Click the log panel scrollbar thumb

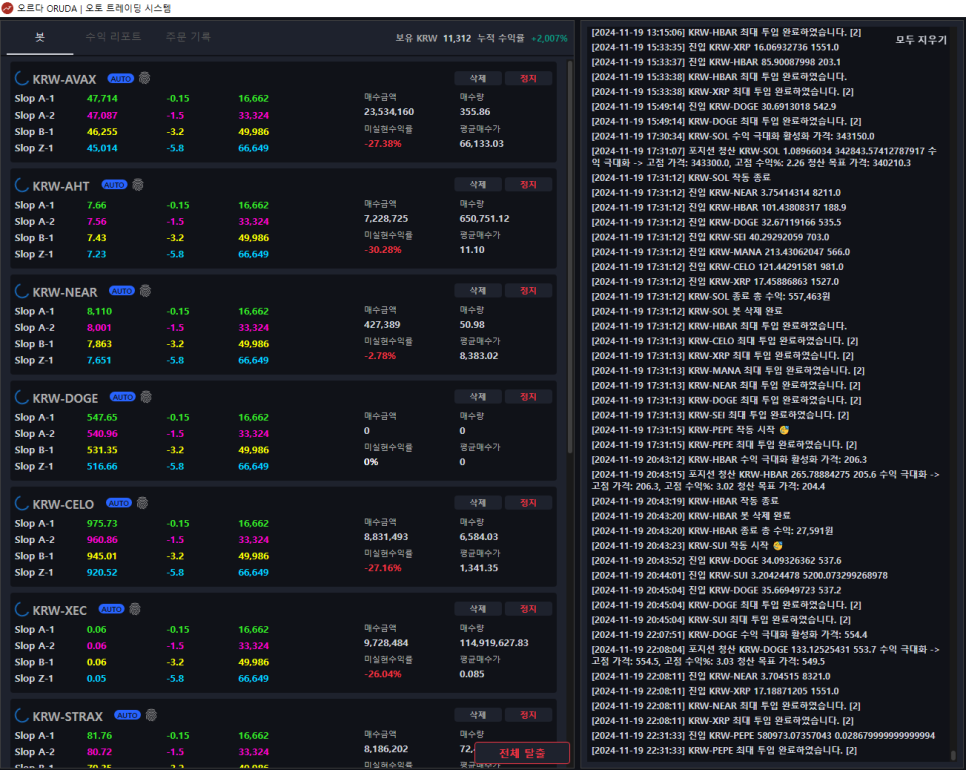pyautogui.click(x=953, y=755)
